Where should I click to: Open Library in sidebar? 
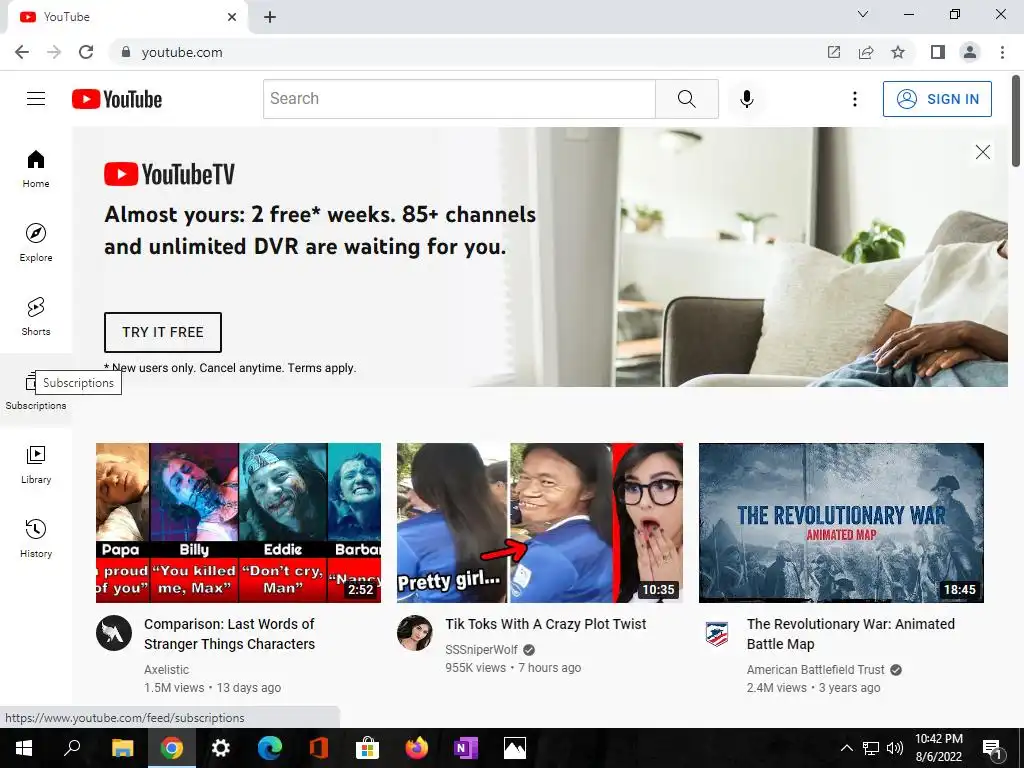(x=36, y=464)
